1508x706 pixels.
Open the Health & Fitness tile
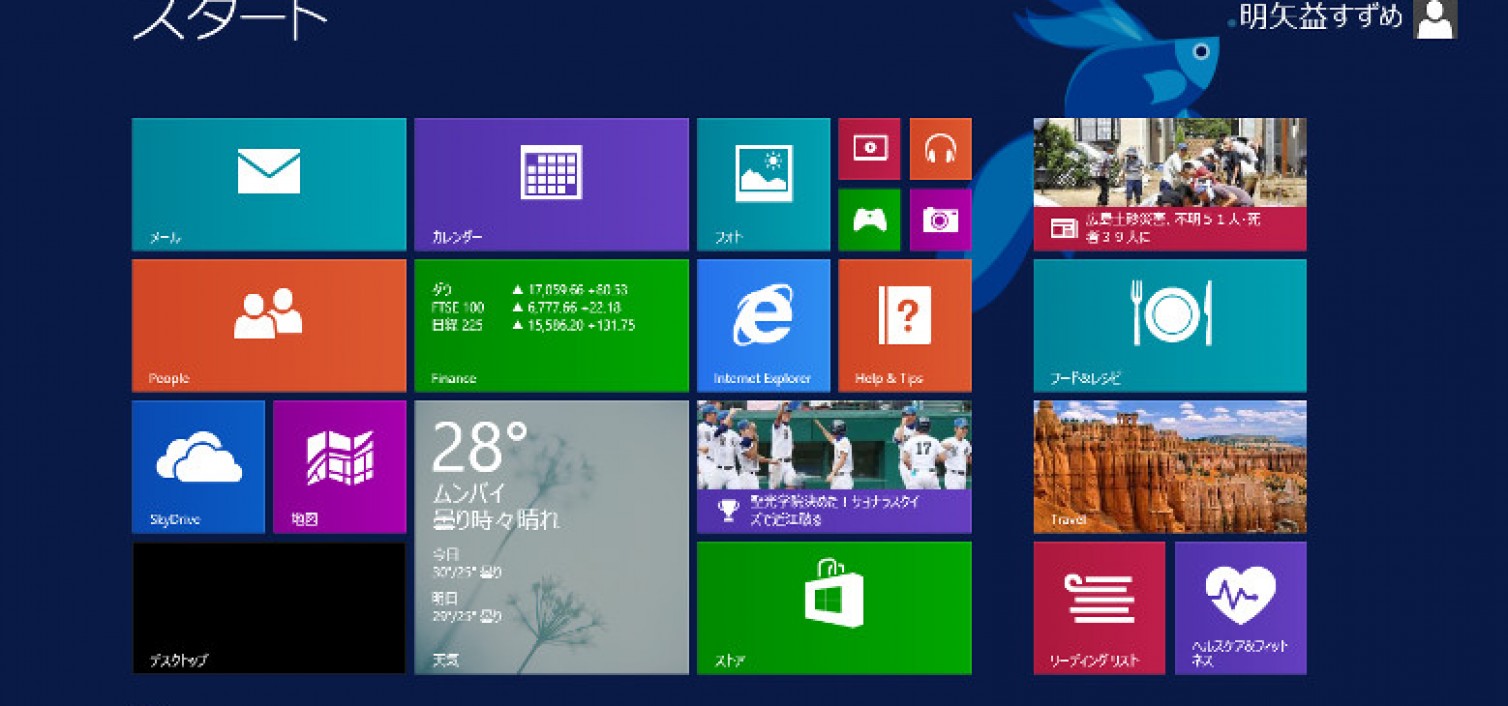pos(1241,608)
